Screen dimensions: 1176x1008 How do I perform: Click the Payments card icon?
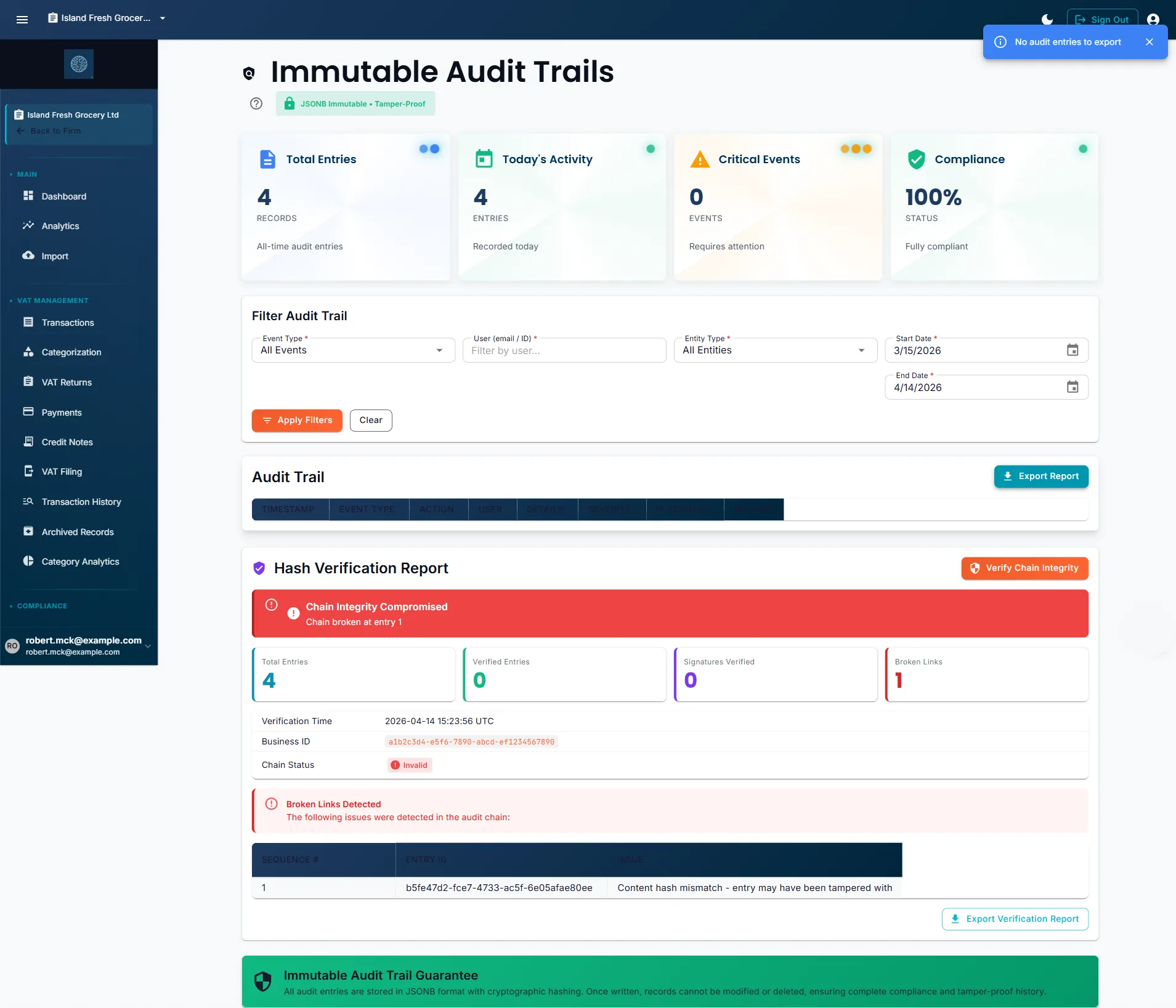[28, 411]
